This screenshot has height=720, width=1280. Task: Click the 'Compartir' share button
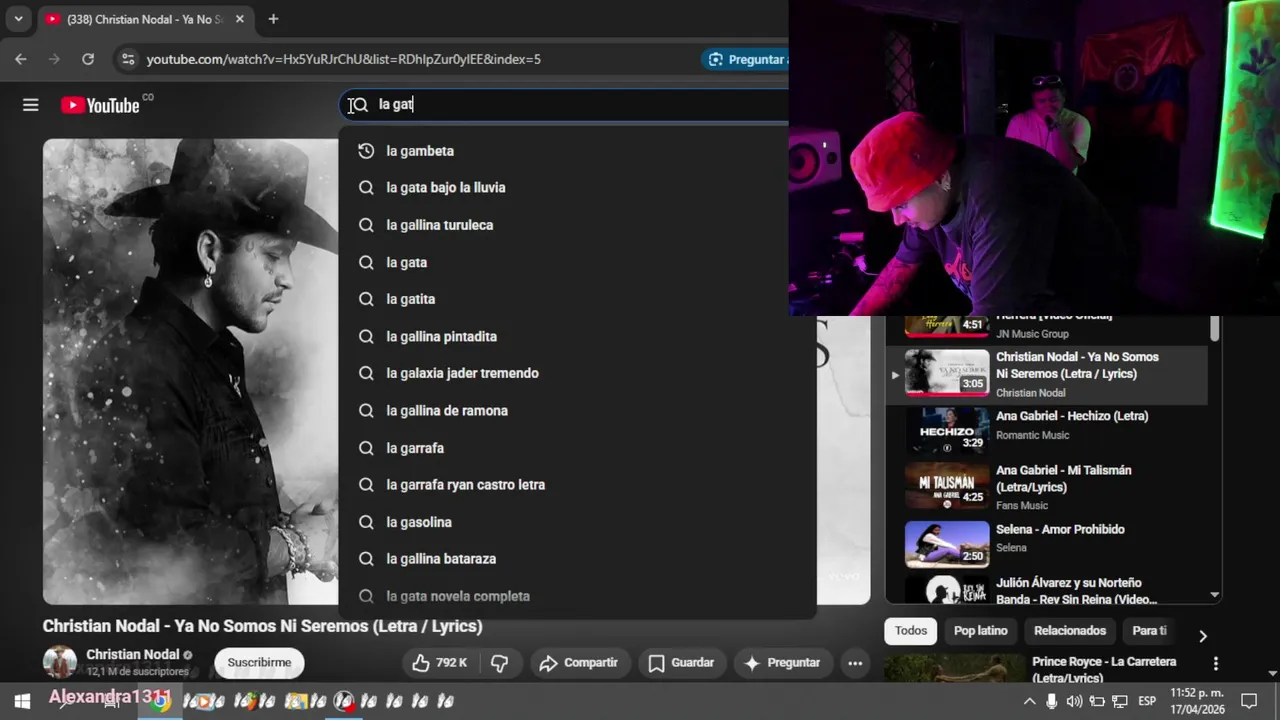coord(578,663)
